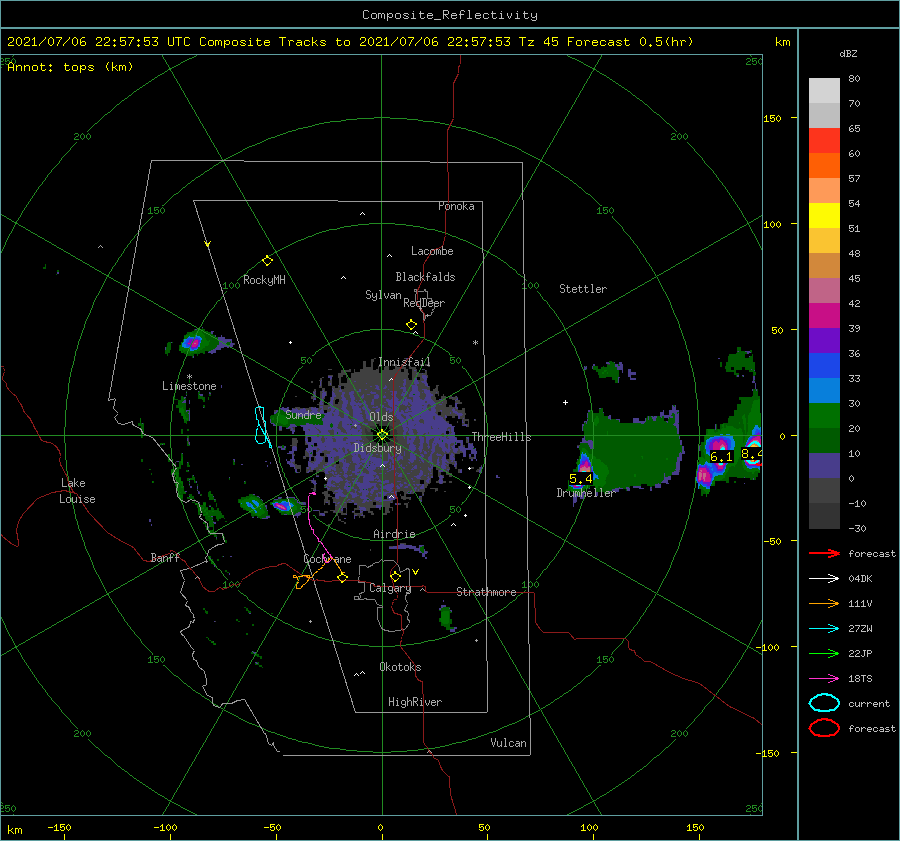Click the Sundre city label
The height and width of the screenshot is (841, 900).
[303, 414]
